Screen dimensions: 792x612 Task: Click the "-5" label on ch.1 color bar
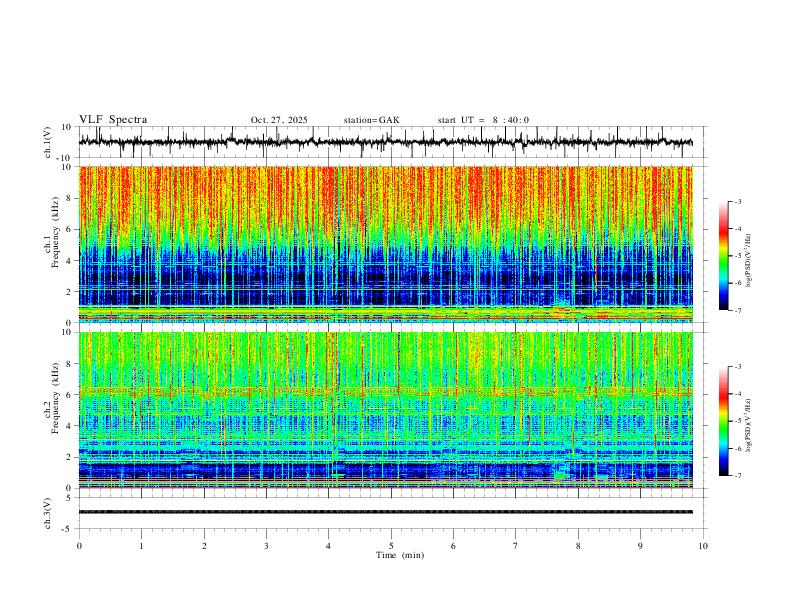point(737,256)
